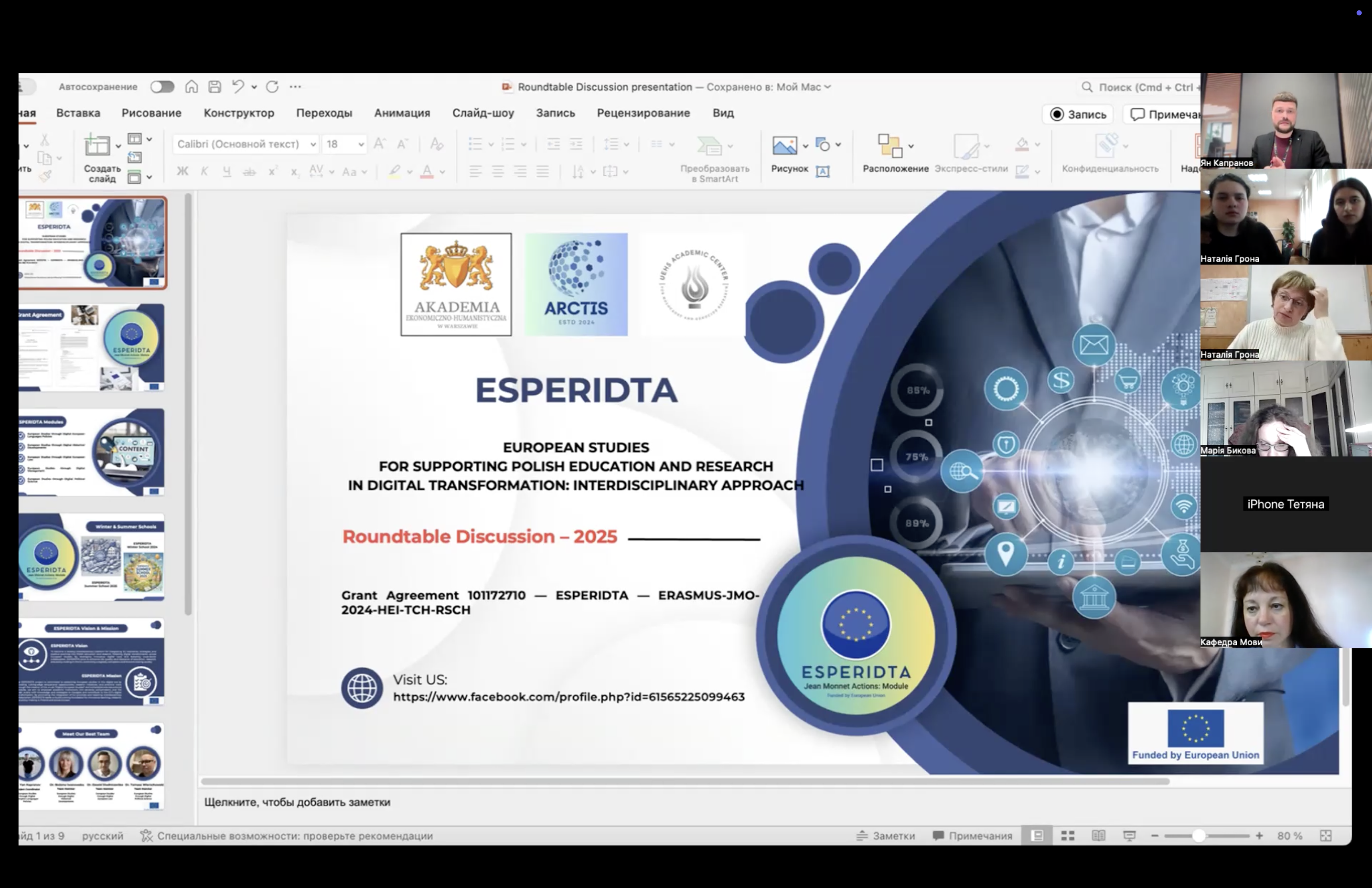Start slideshow from status bar icon
The width and height of the screenshot is (1372, 888).
click(x=1129, y=835)
